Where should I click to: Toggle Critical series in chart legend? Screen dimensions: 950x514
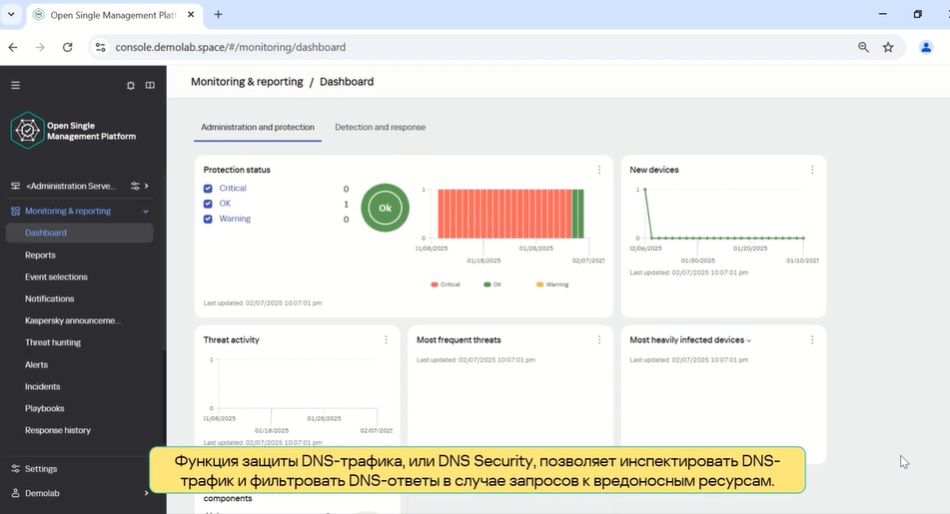click(x=445, y=284)
